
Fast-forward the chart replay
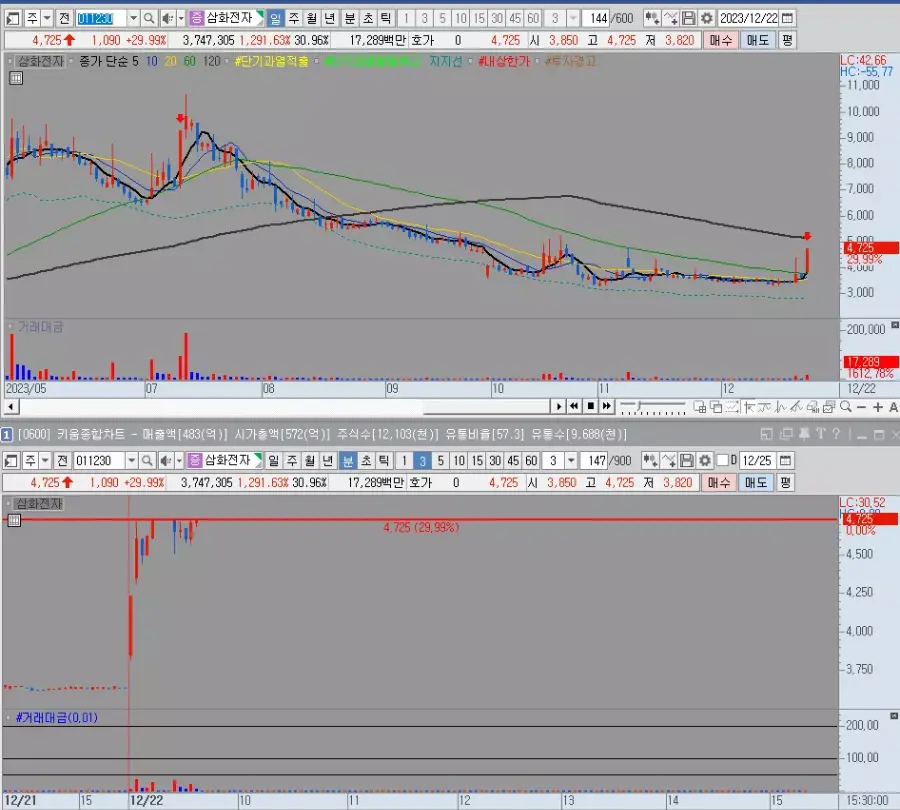pos(607,406)
